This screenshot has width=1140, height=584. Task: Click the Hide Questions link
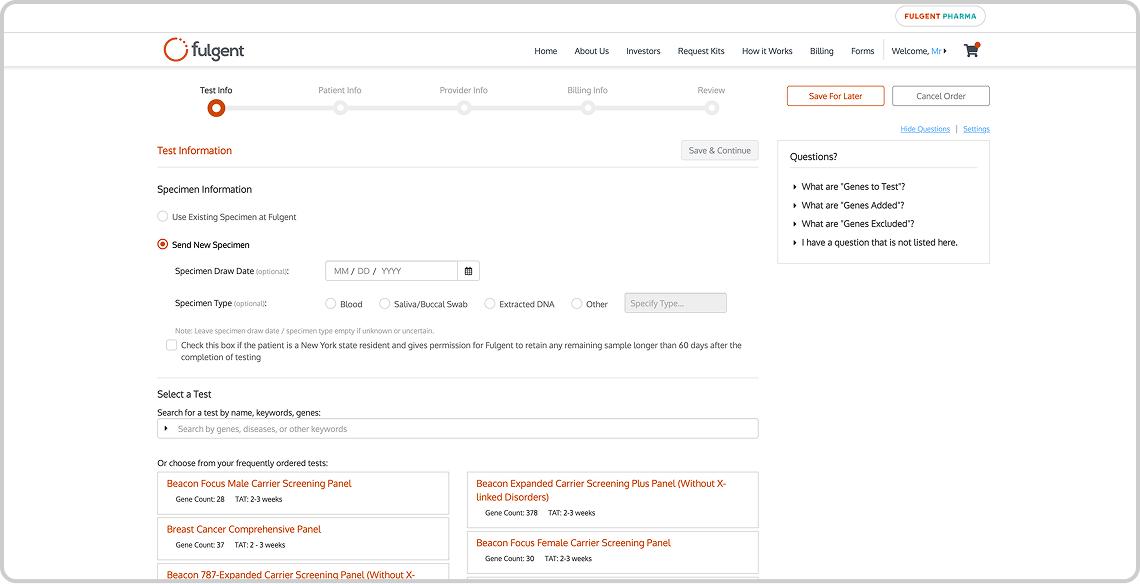924,128
